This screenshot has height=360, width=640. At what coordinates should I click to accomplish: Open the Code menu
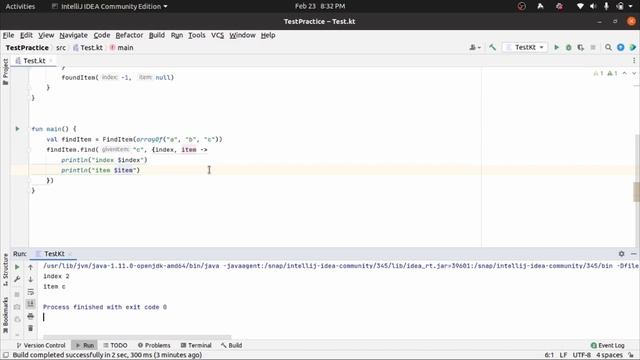click(x=102, y=35)
